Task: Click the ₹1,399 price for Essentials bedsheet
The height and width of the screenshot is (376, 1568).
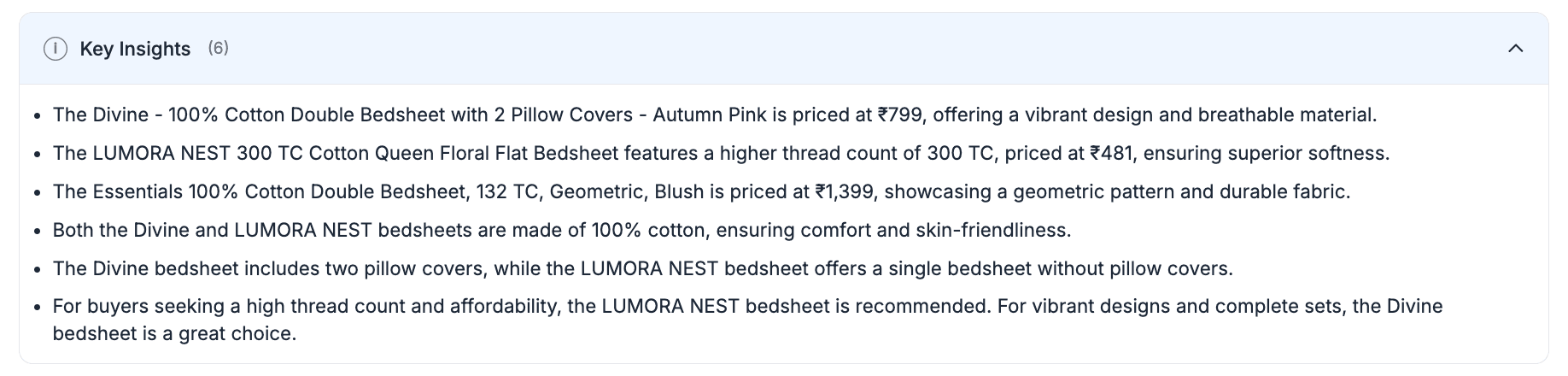Action: (844, 191)
